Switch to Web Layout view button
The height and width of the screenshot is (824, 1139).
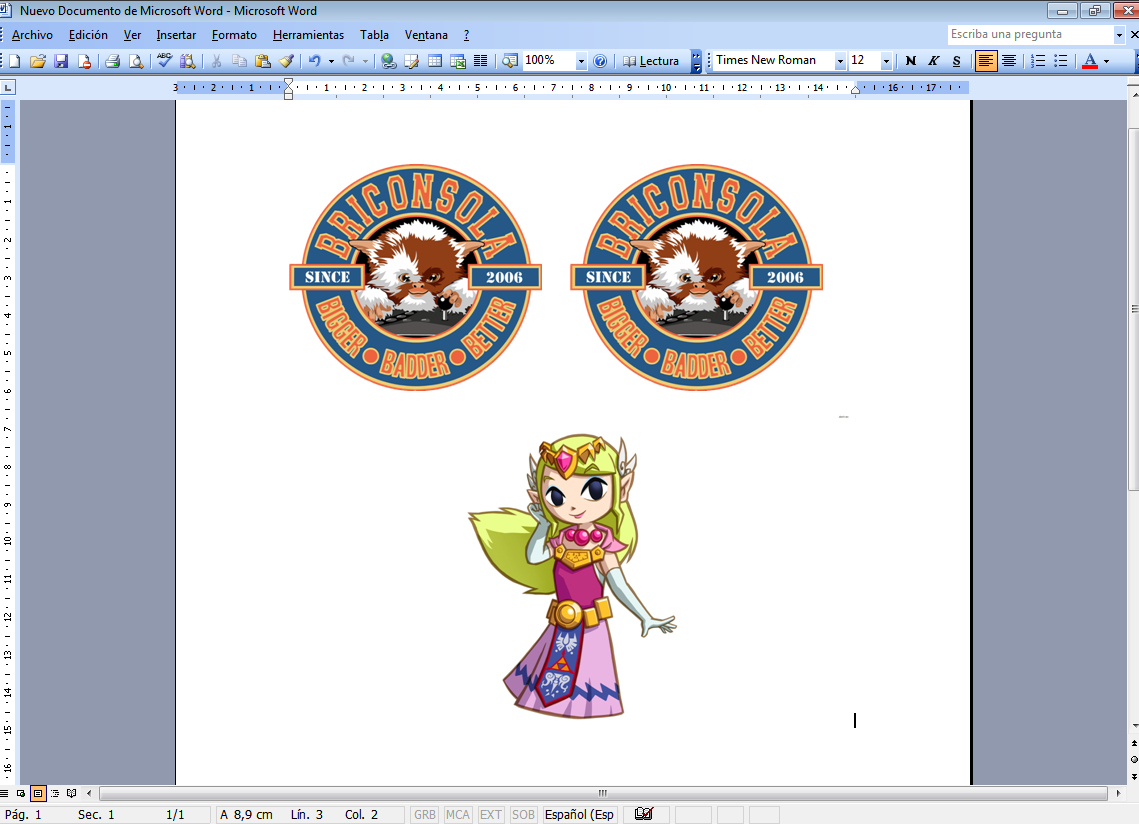tap(21, 793)
